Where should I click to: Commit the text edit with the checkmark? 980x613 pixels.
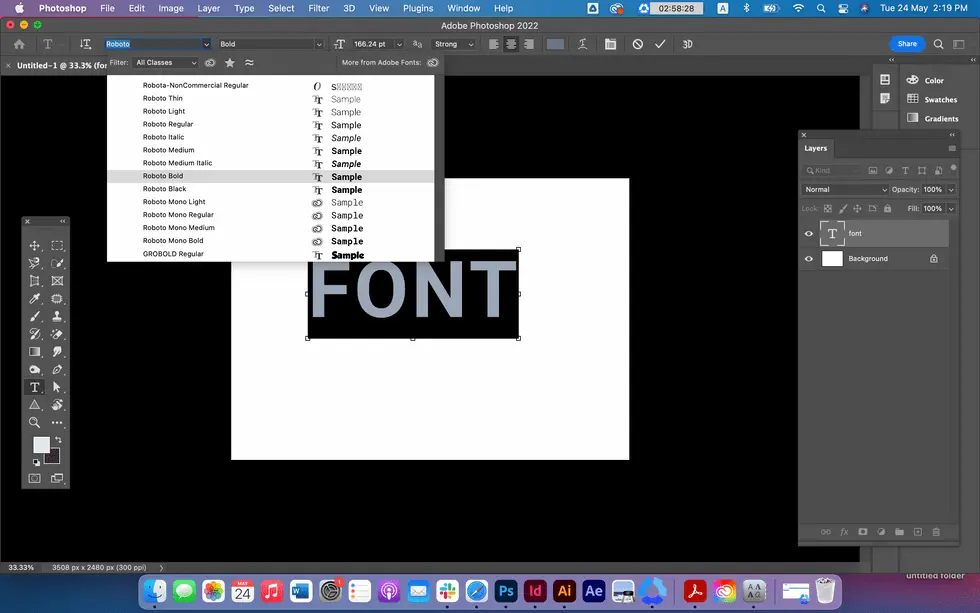[x=659, y=44]
